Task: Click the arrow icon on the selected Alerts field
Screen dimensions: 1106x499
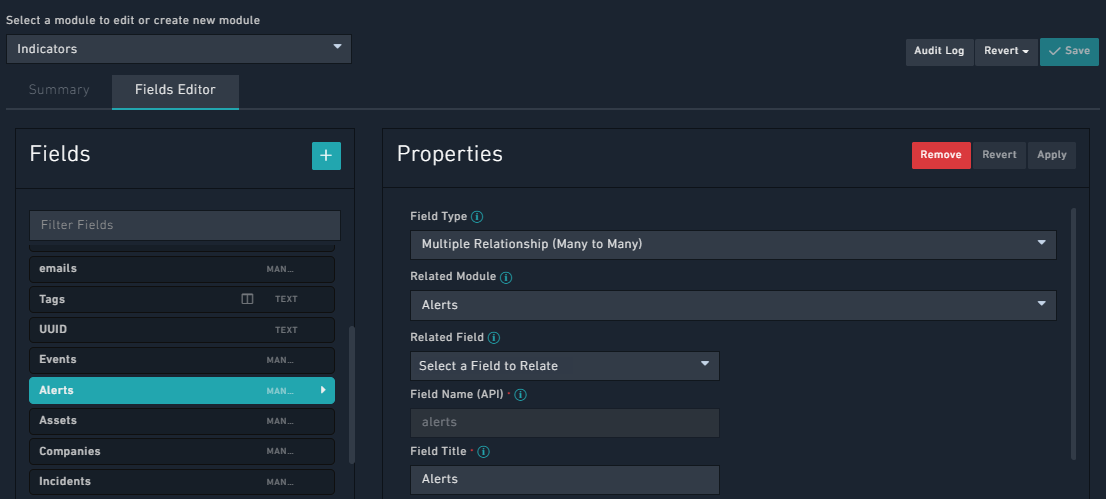Action: tap(323, 390)
